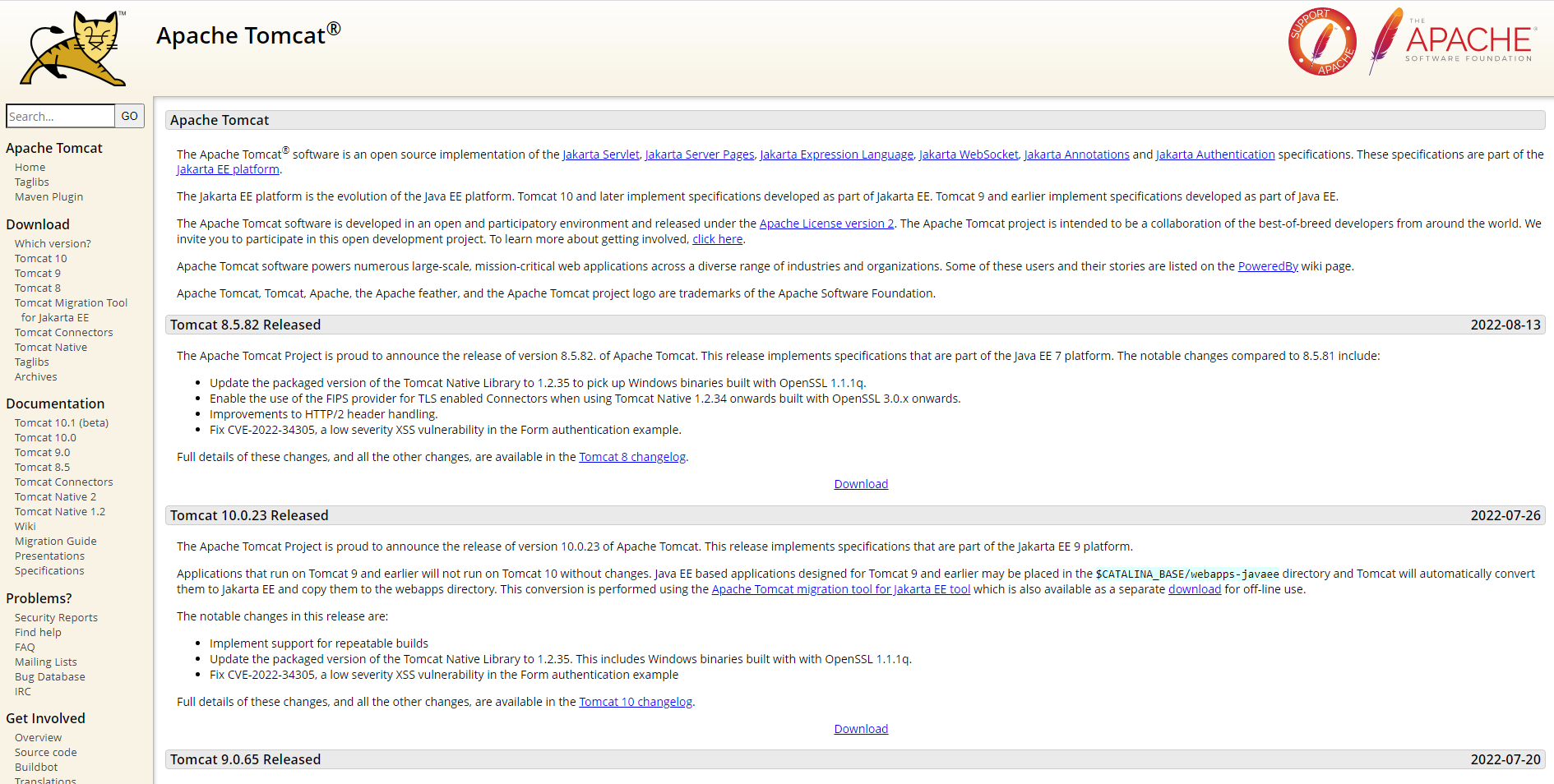1554x784 pixels.
Task: Click the Apache Tomcat page title
Action: click(x=248, y=35)
